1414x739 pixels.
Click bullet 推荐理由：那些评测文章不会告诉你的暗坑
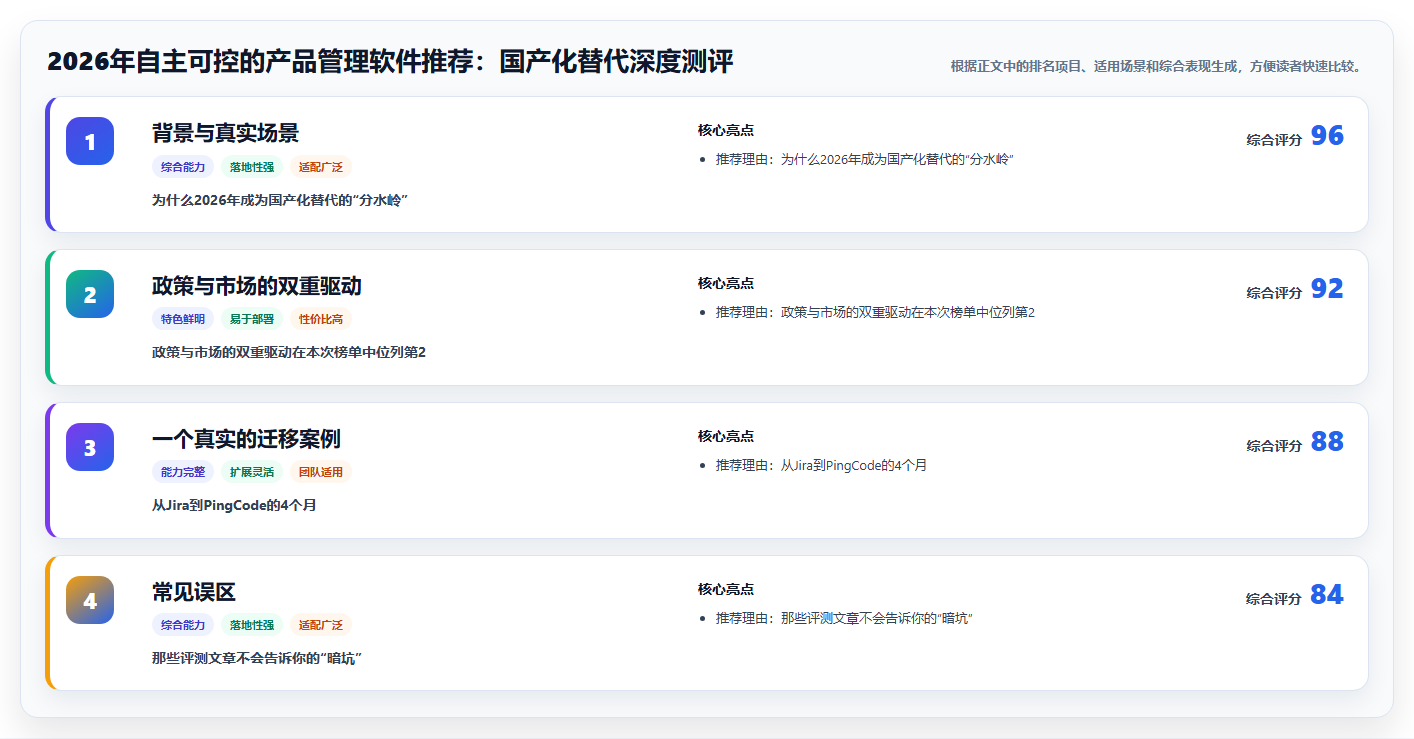click(x=844, y=618)
